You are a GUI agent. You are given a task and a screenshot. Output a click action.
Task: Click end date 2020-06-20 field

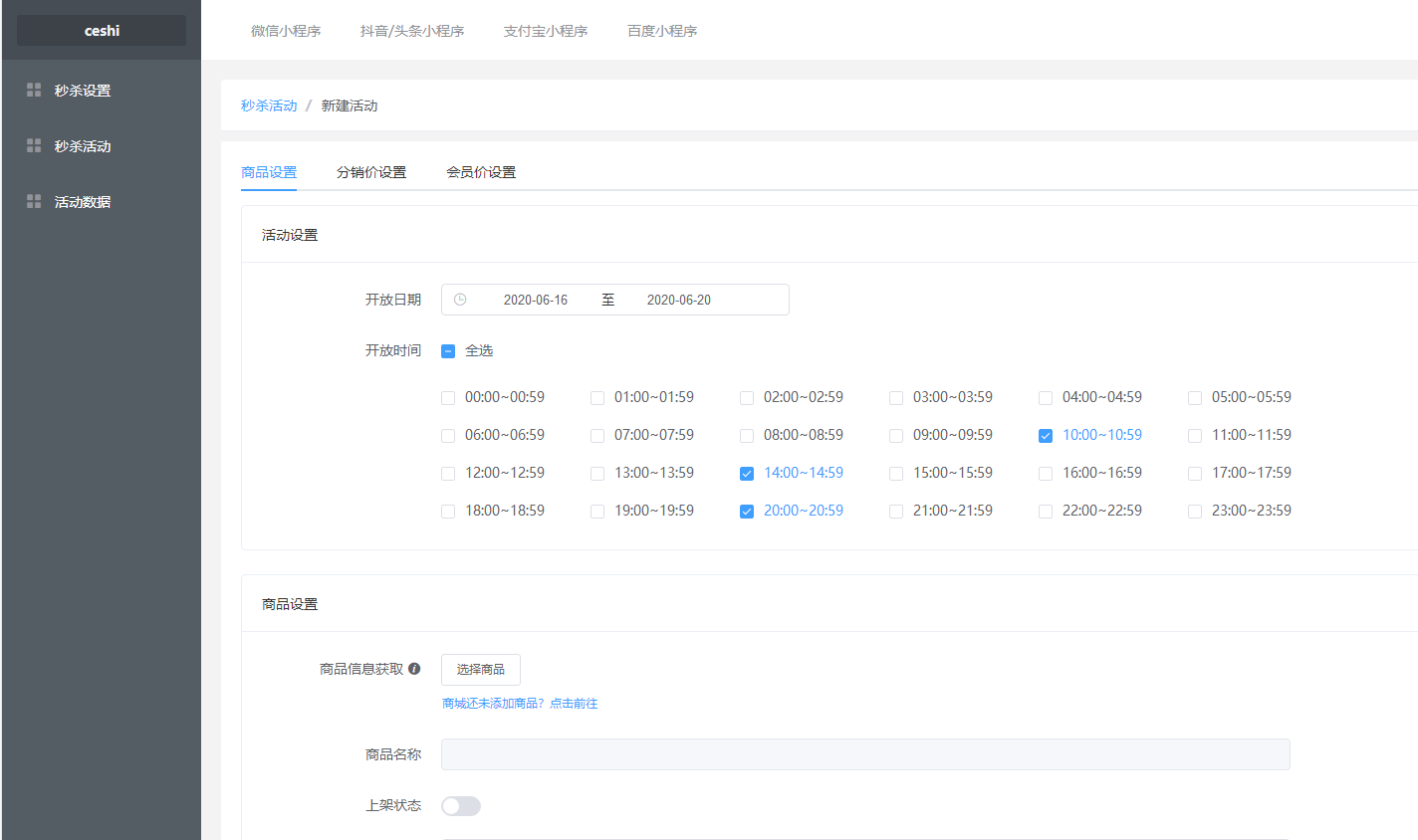[x=679, y=300]
